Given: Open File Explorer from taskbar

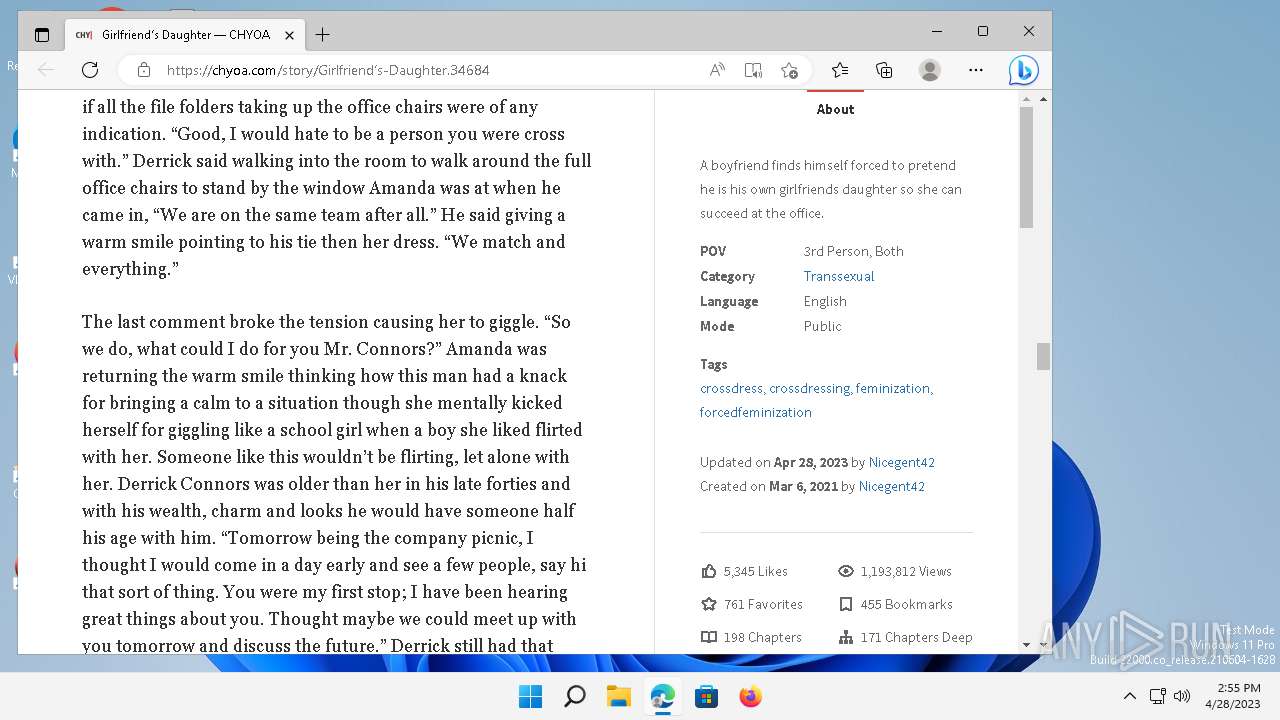Looking at the screenshot, I should click(x=618, y=696).
